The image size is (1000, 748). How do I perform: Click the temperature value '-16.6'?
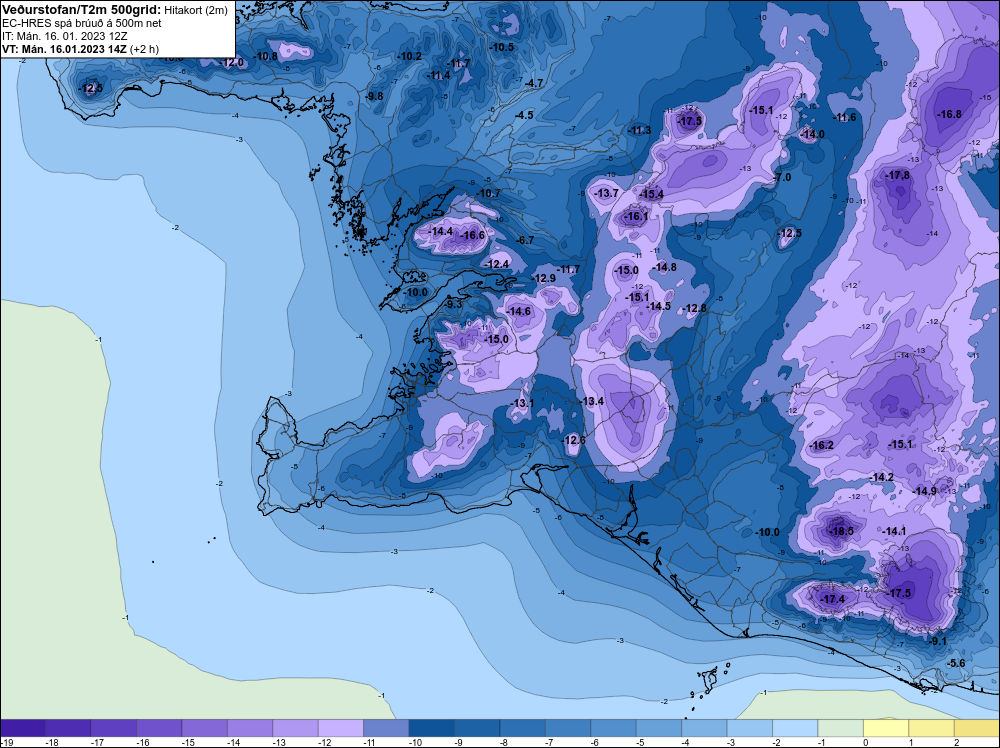472,235
